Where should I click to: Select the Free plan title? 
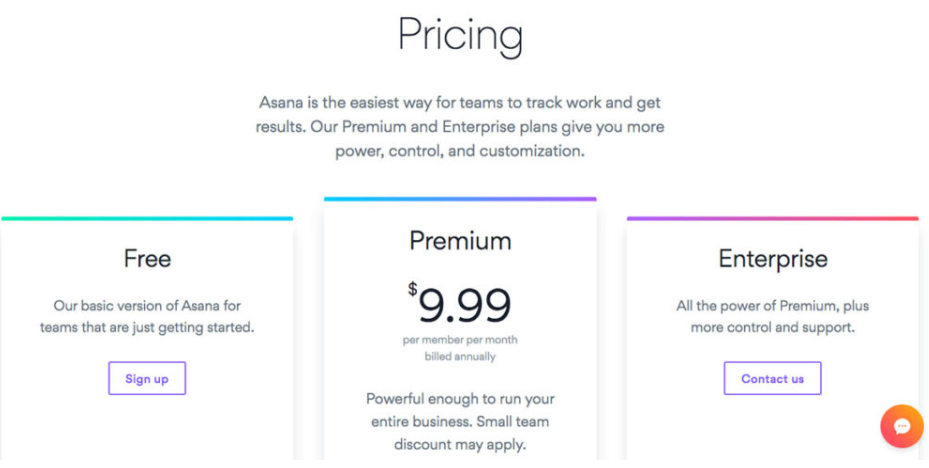coord(147,259)
